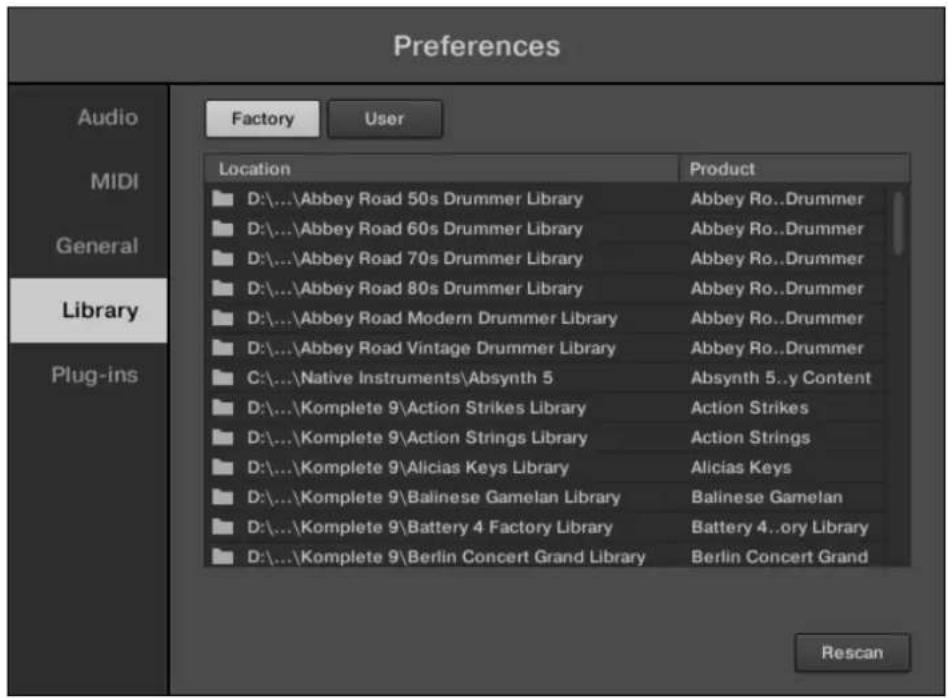This screenshot has height=698, width=948.
Task: Click product cell in Abbey Road Vintage row
Action: [x=777, y=348]
